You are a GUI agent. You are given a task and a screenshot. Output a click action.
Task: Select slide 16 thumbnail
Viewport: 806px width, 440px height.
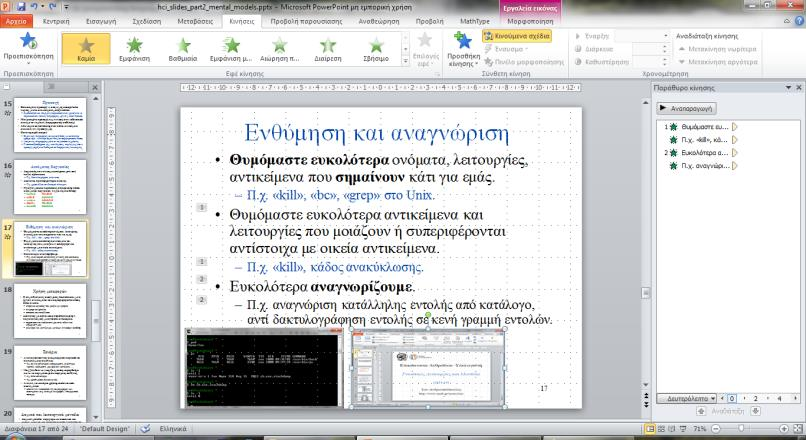(50, 187)
